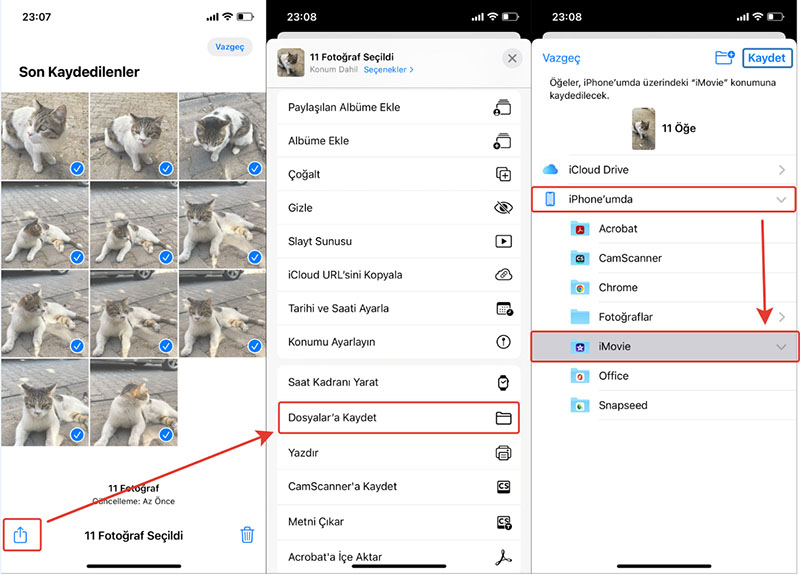Select the Acrobat folder icon
The width and height of the screenshot is (800, 575).
(x=580, y=229)
